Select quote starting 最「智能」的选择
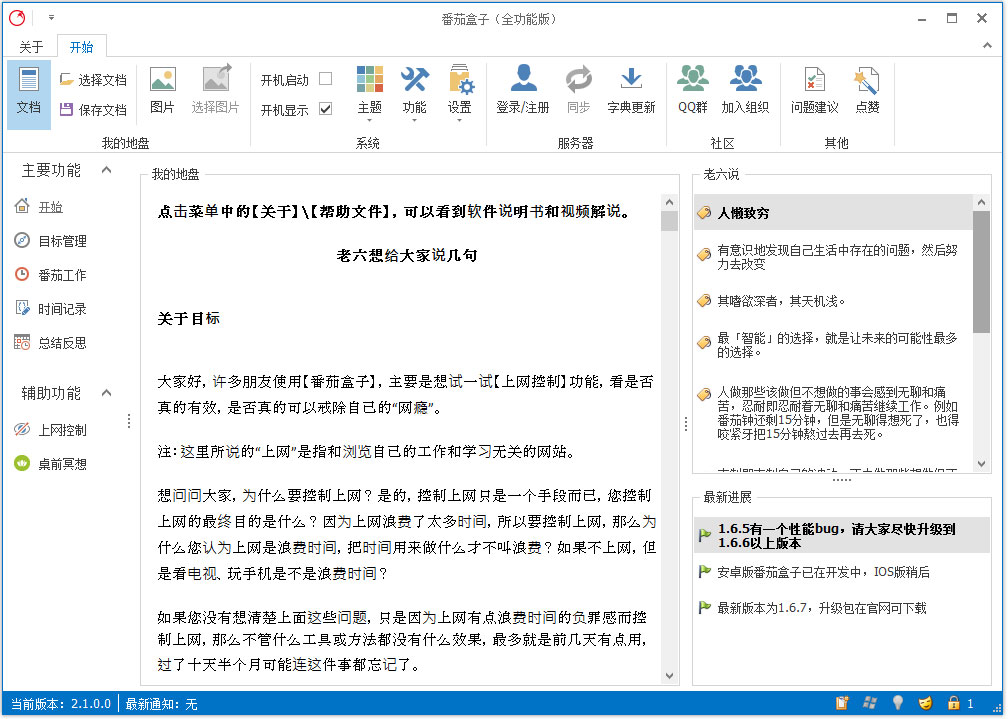The width and height of the screenshot is (1008, 719). [833, 345]
